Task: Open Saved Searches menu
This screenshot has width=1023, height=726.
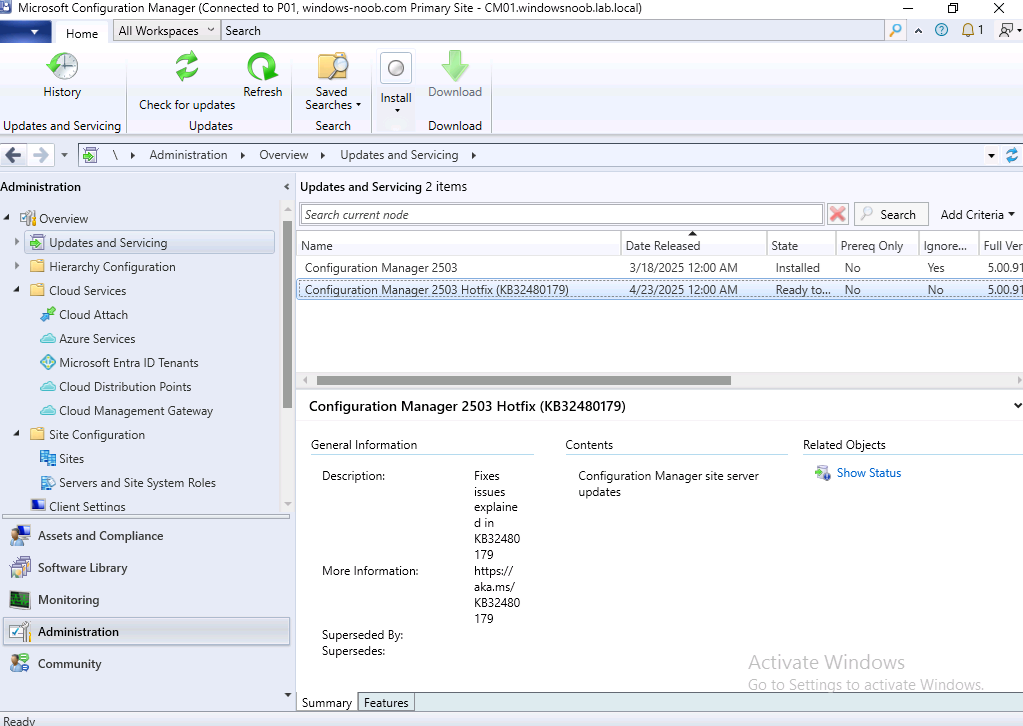Action: point(332,82)
